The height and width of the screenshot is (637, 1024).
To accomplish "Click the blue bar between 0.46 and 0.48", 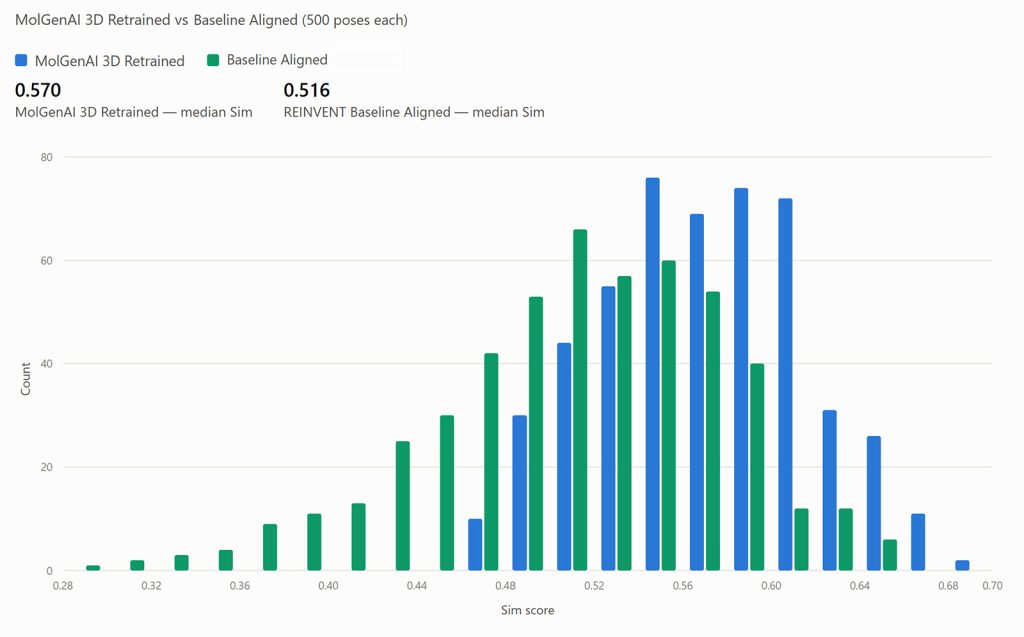I will [x=475, y=545].
